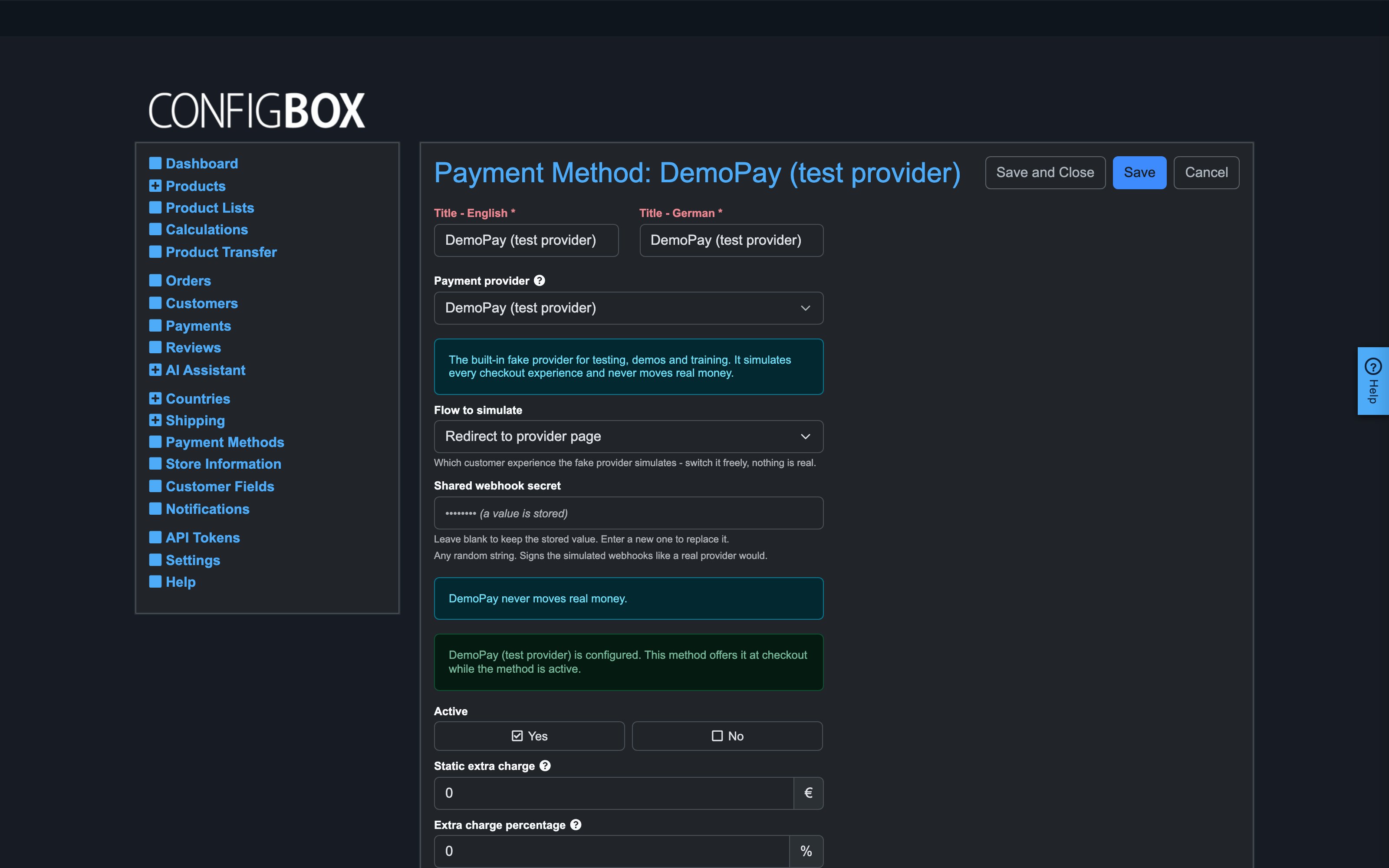Open the Flow to simulate dropdown
The width and height of the screenshot is (1389, 868).
click(x=629, y=437)
